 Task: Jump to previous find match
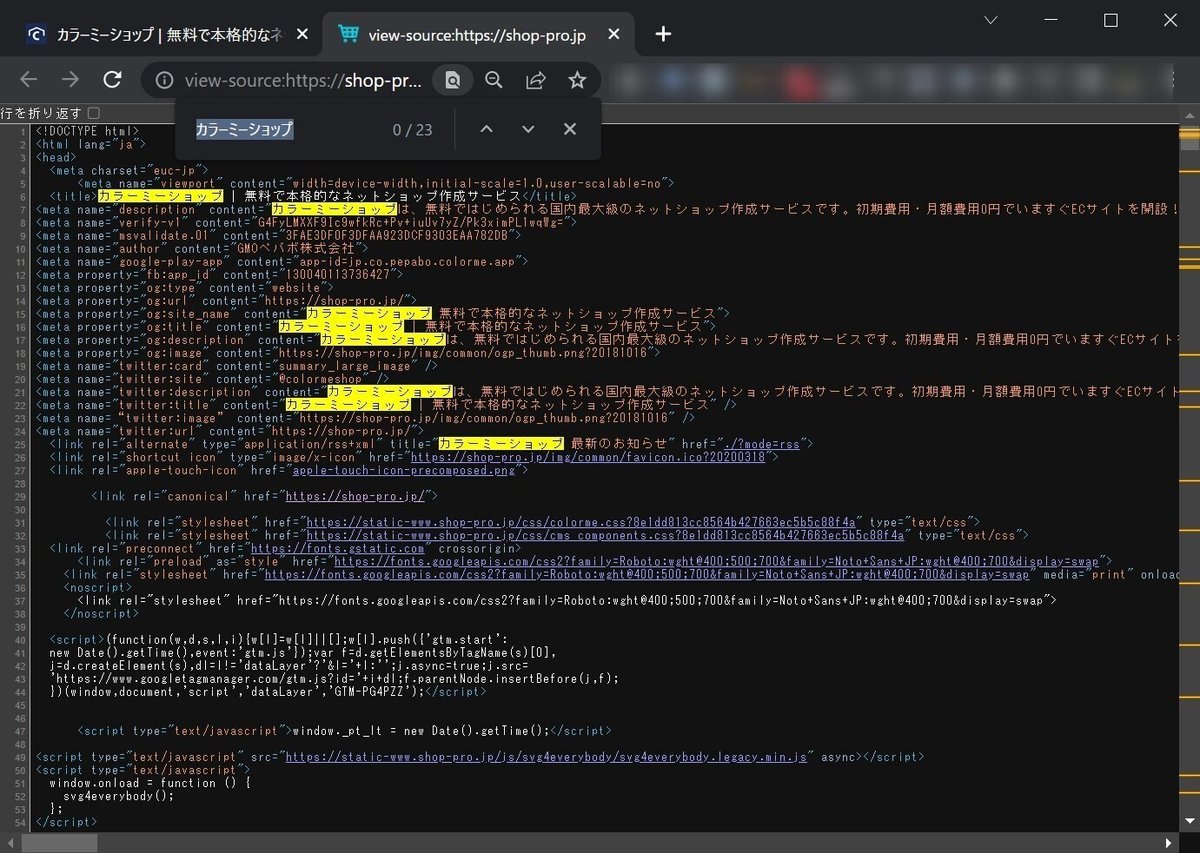point(487,129)
